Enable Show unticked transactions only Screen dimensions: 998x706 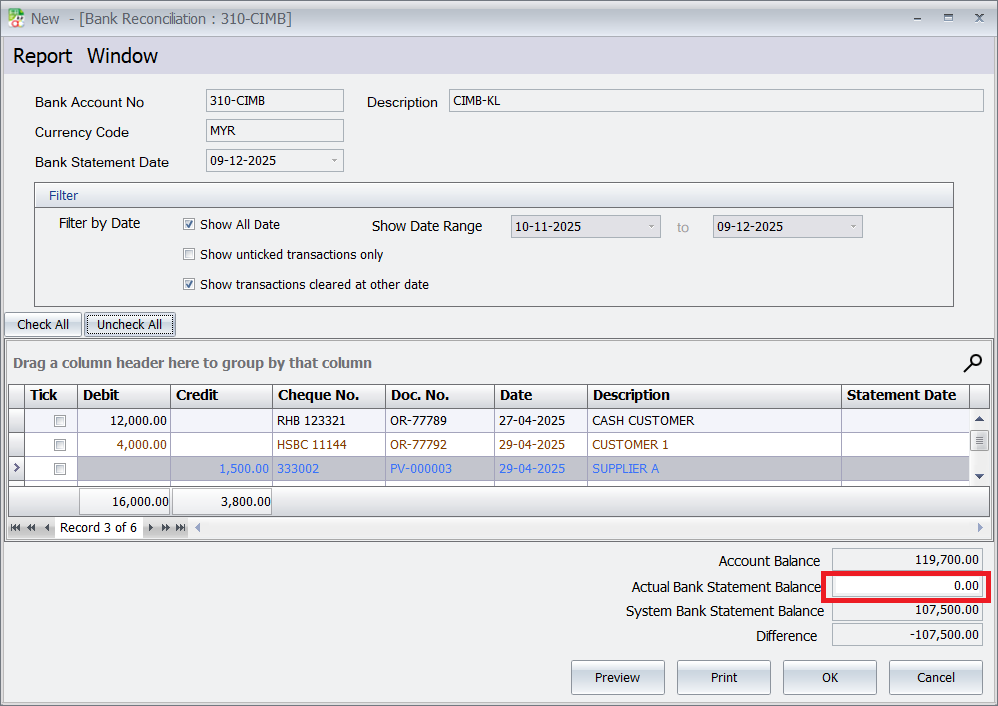click(x=189, y=254)
